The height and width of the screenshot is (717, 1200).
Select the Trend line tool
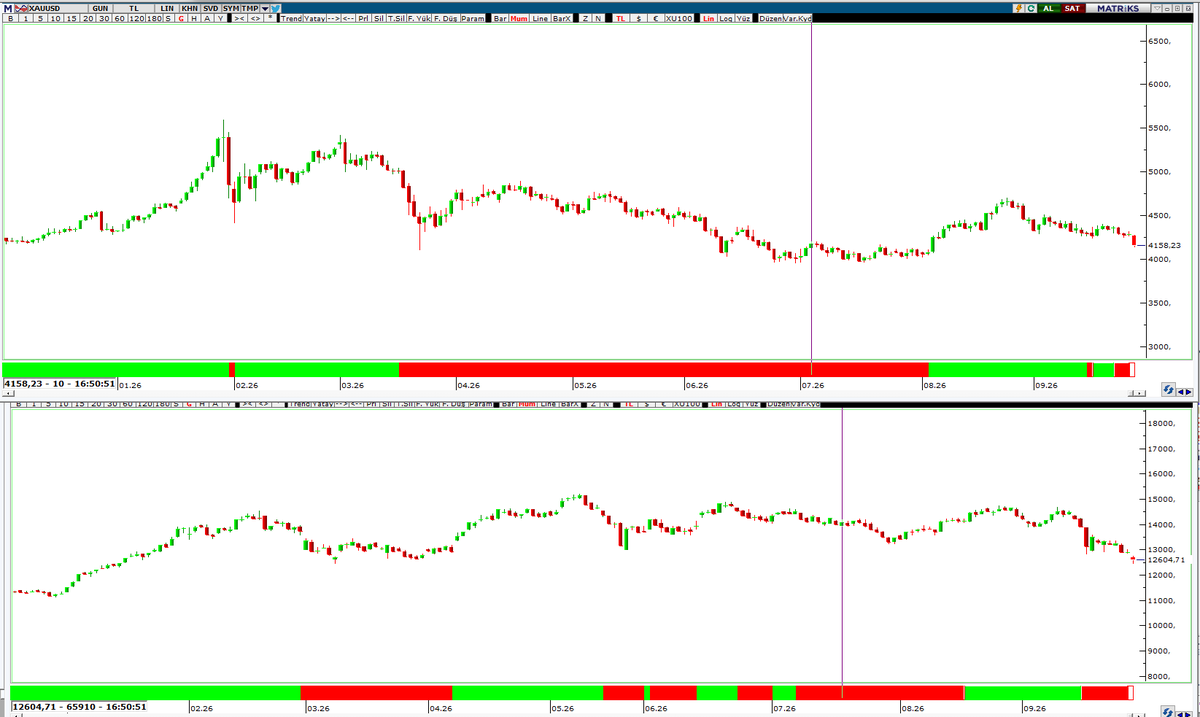click(291, 19)
